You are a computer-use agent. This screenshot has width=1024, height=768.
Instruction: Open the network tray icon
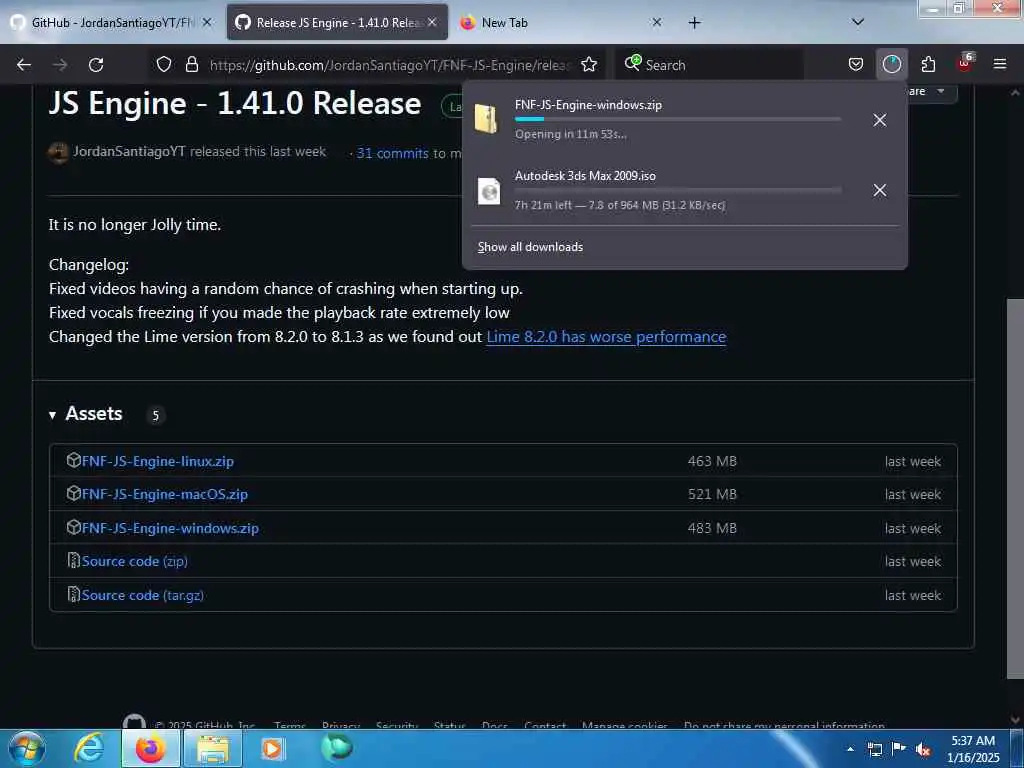(874, 750)
